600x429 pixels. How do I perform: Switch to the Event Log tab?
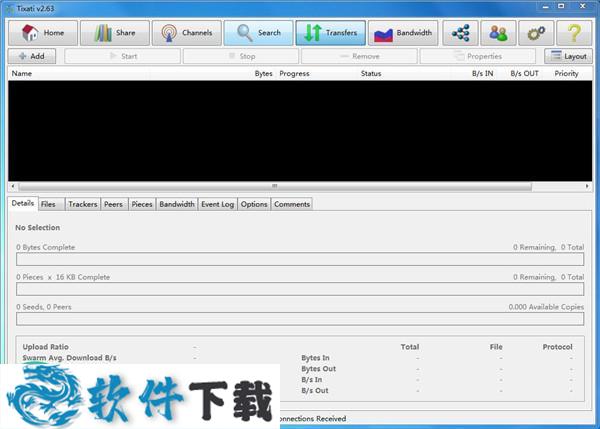tap(217, 204)
